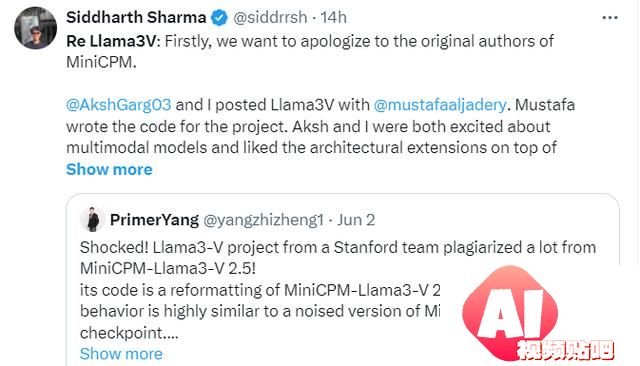640x366 pixels.
Task: Click the Siddharth Sharma display name
Action: pos(136,18)
